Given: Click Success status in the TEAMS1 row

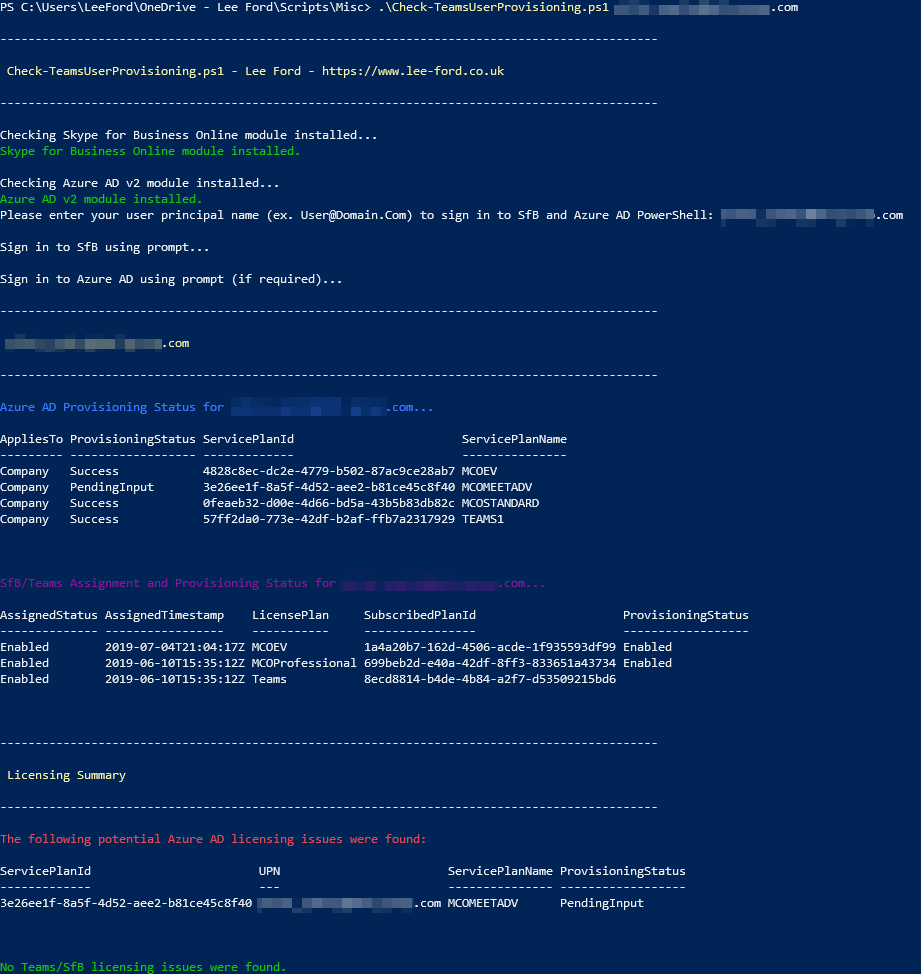Looking at the screenshot, I should coord(94,519).
